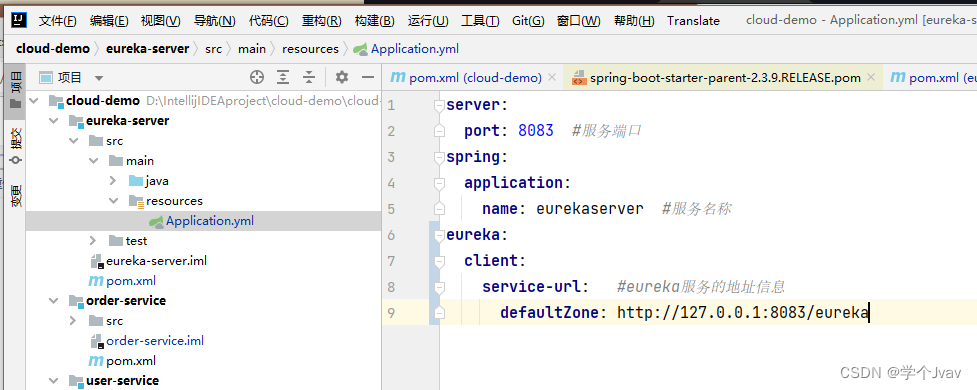The width and height of the screenshot is (977, 390).
Task: Collapse the main folder node
Action: pos(93,161)
